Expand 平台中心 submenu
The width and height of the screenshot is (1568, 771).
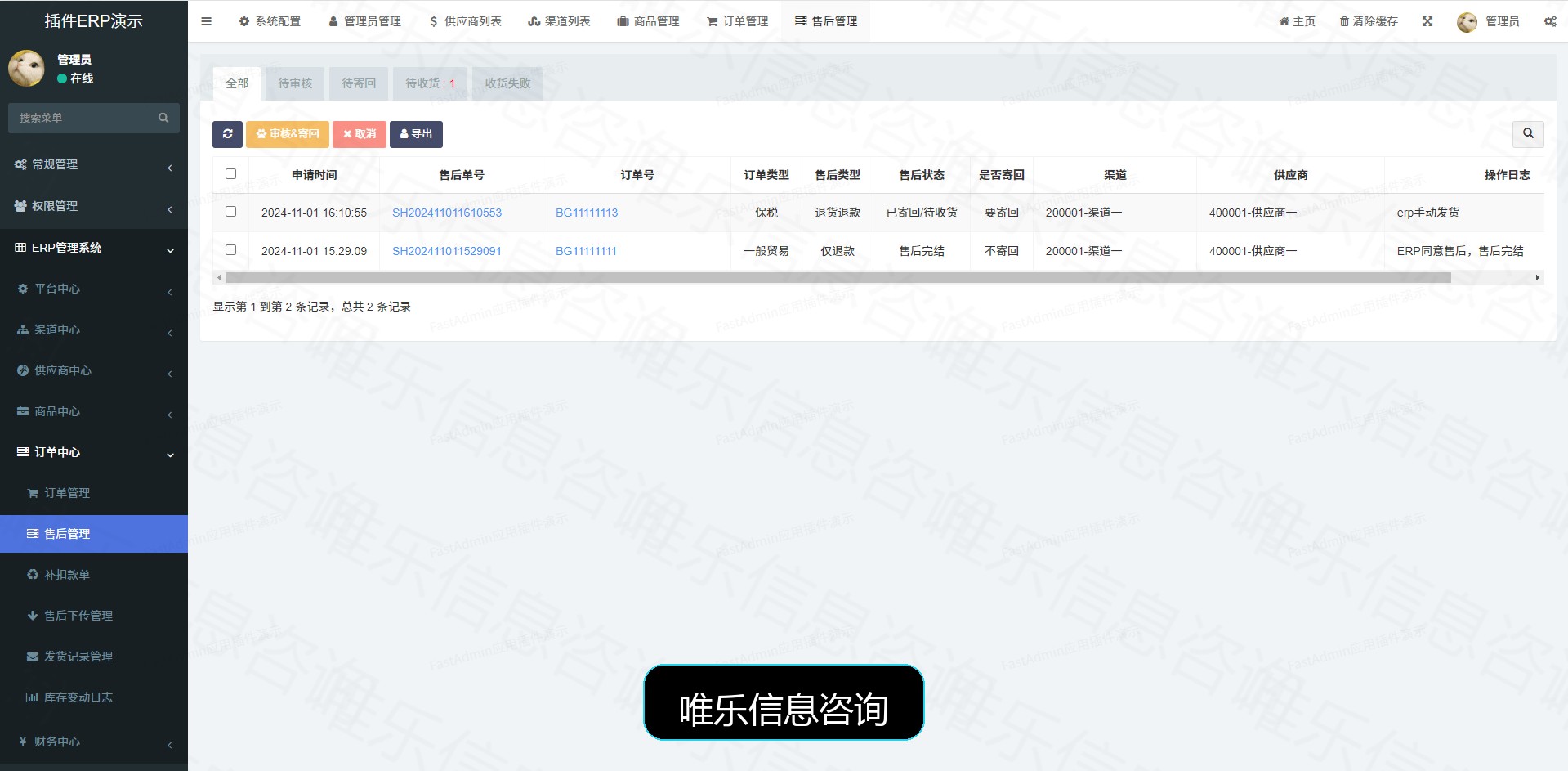pos(94,289)
